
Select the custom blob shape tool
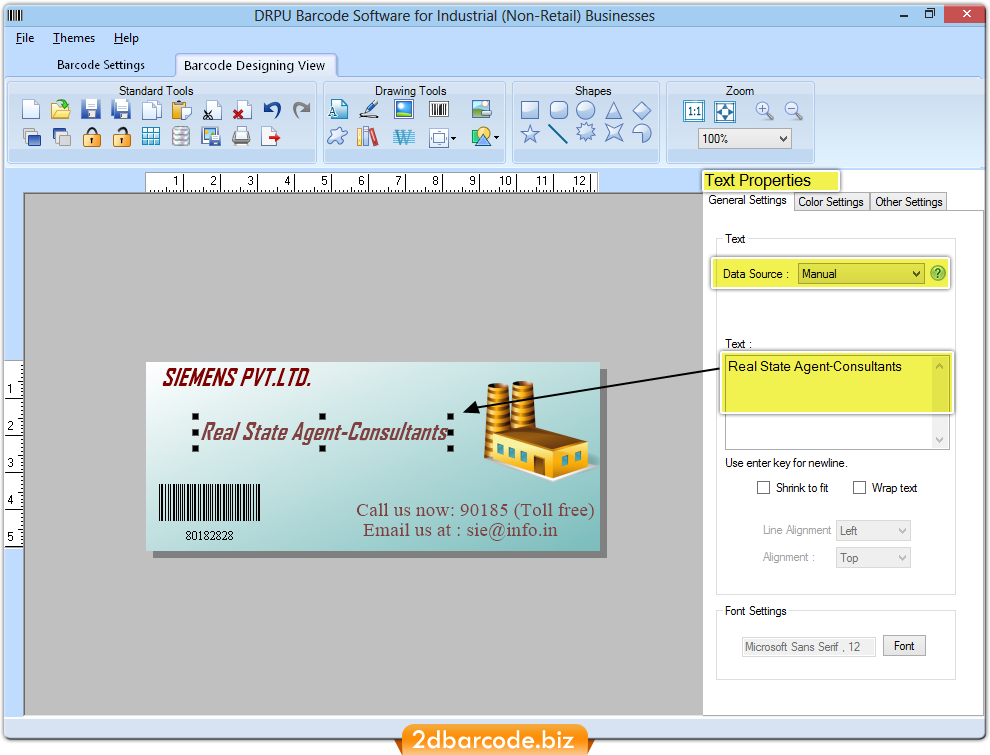[x=337, y=136]
